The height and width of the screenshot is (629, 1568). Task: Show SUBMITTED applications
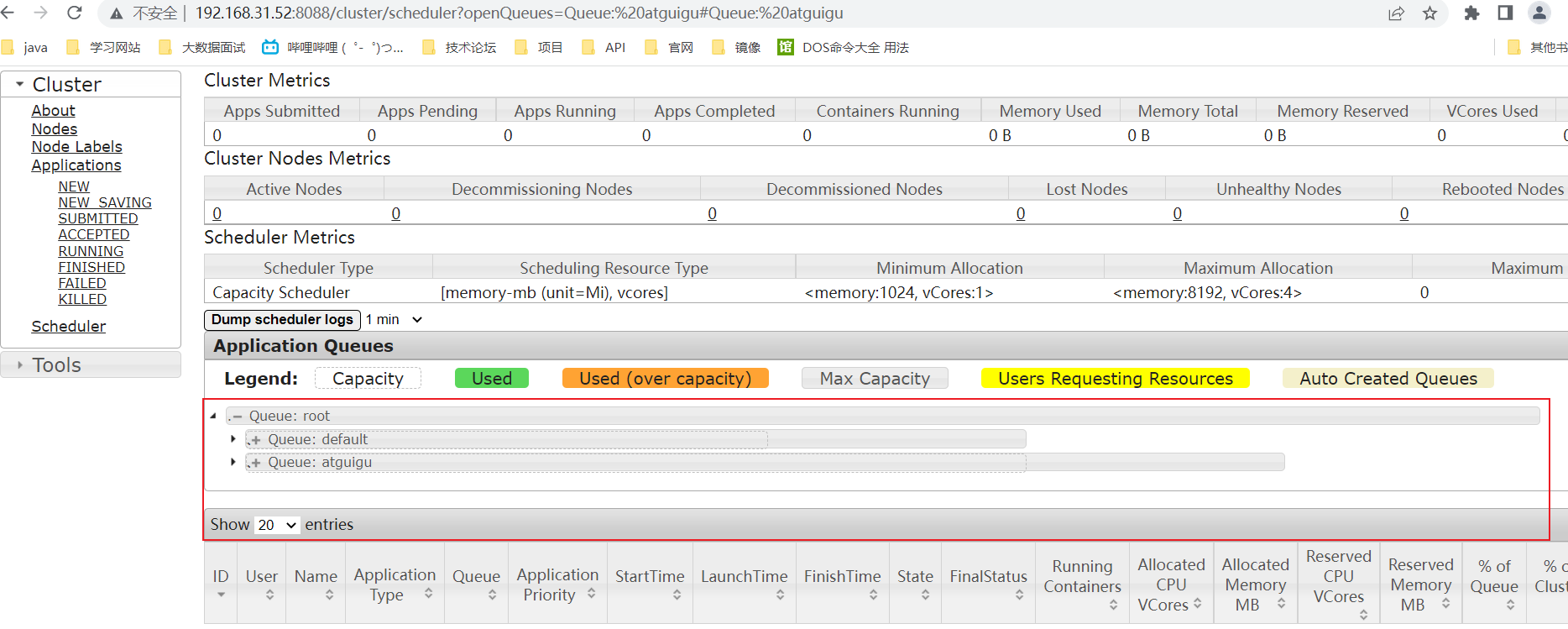98,218
